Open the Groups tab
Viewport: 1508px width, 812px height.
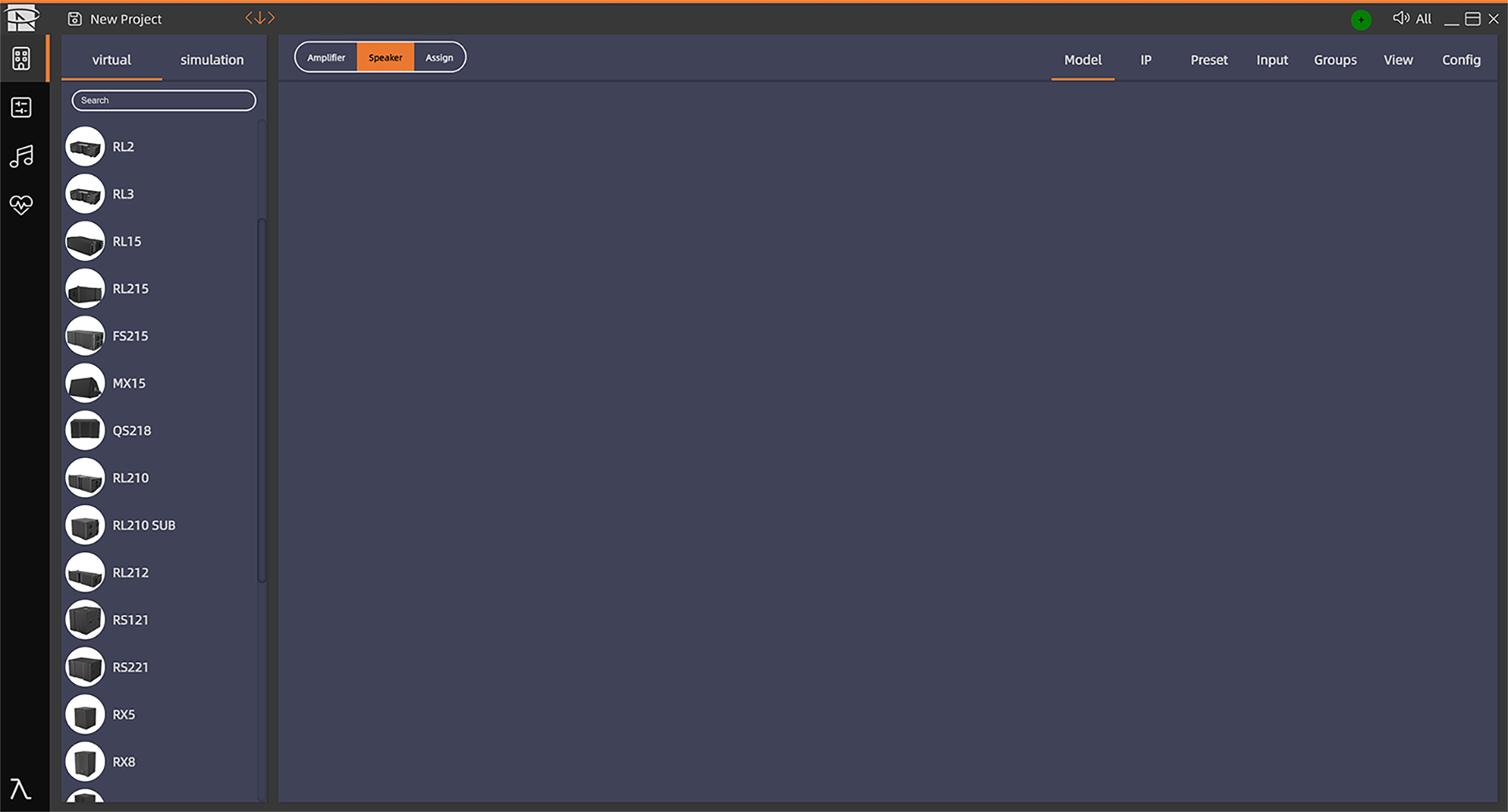(1335, 60)
